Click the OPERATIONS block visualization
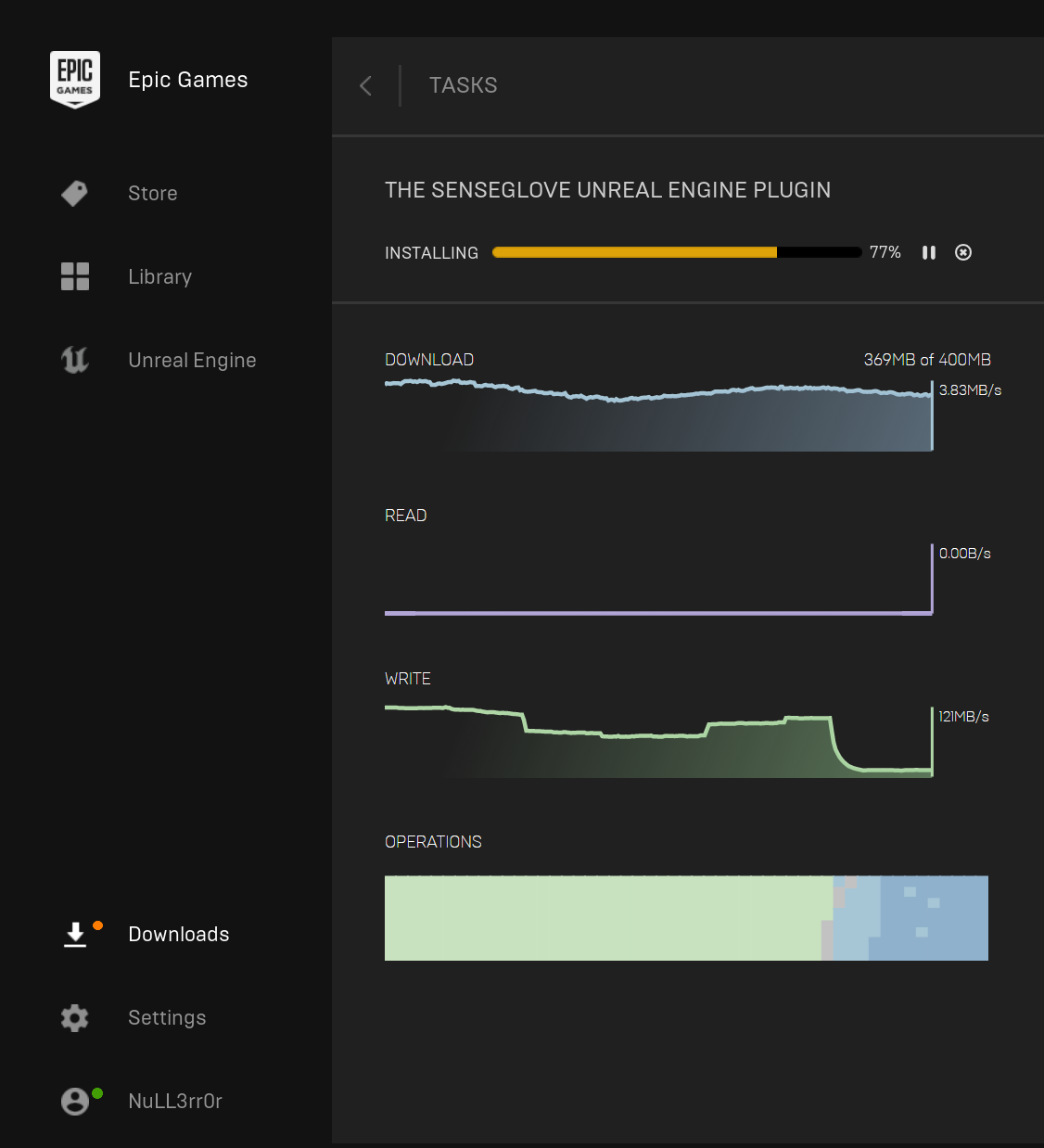 coord(686,918)
